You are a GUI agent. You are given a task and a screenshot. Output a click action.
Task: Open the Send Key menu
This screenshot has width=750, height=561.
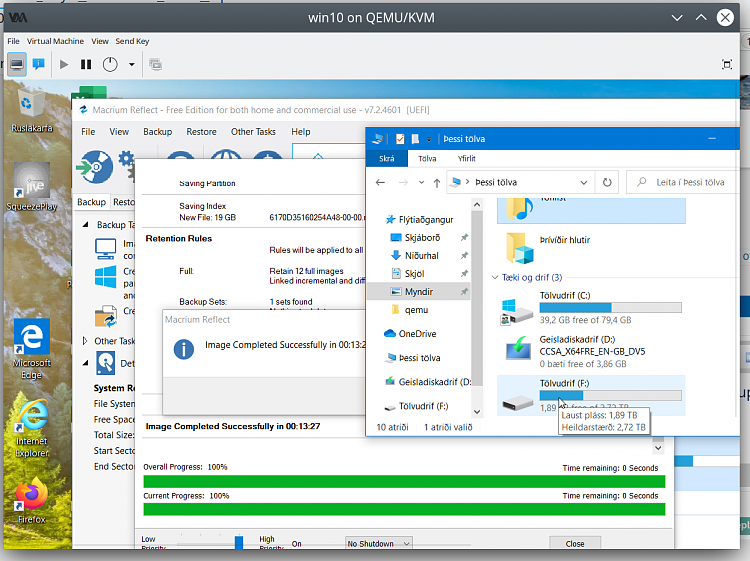(x=132, y=41)
